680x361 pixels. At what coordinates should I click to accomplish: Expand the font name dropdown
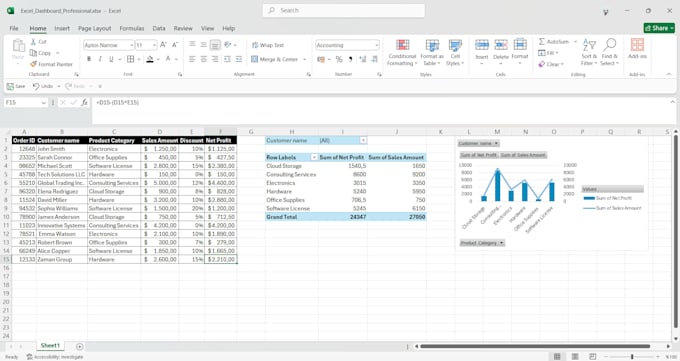(131, 45)
